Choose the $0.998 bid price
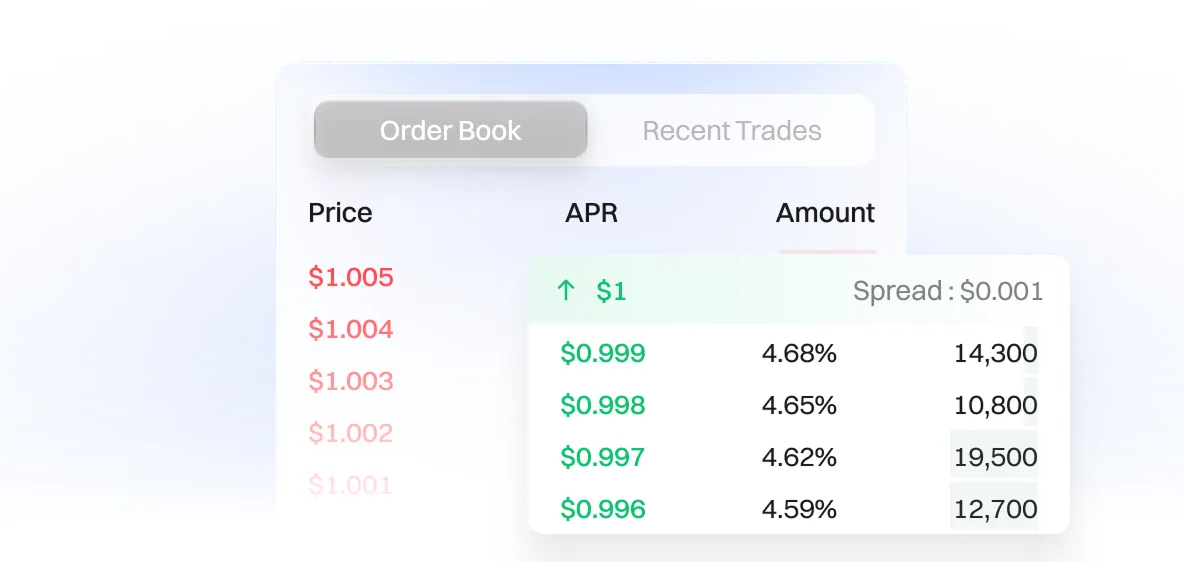 coord(603,405)
